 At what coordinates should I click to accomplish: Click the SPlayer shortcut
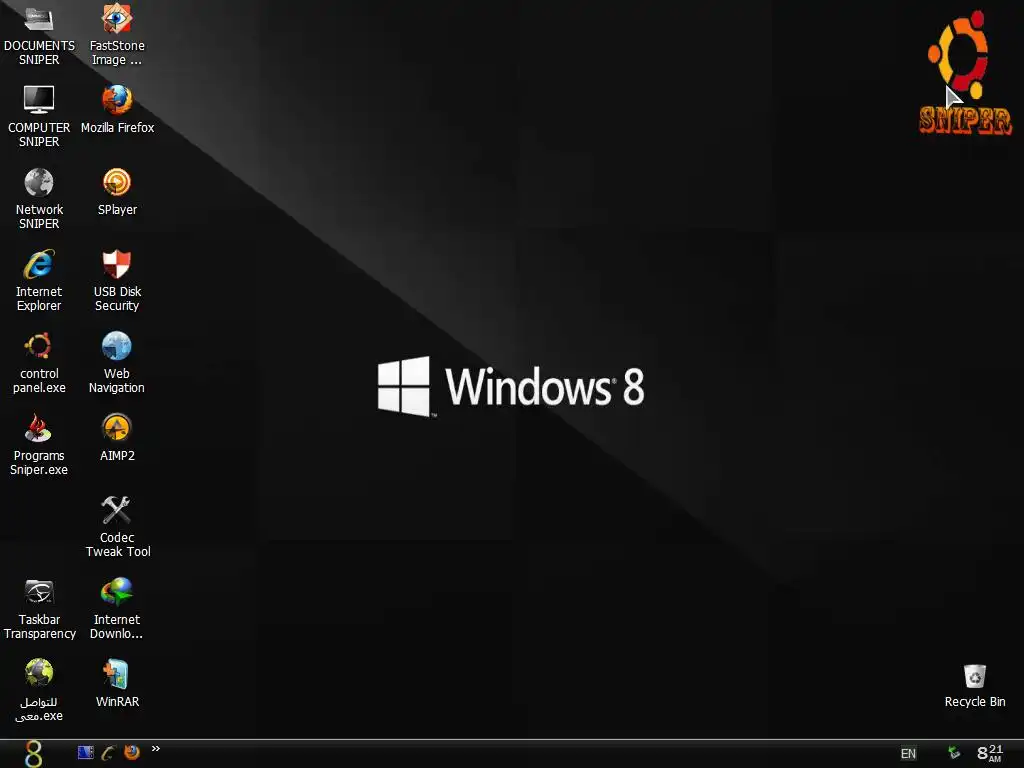pyautogui.click(x=117, y=191)
